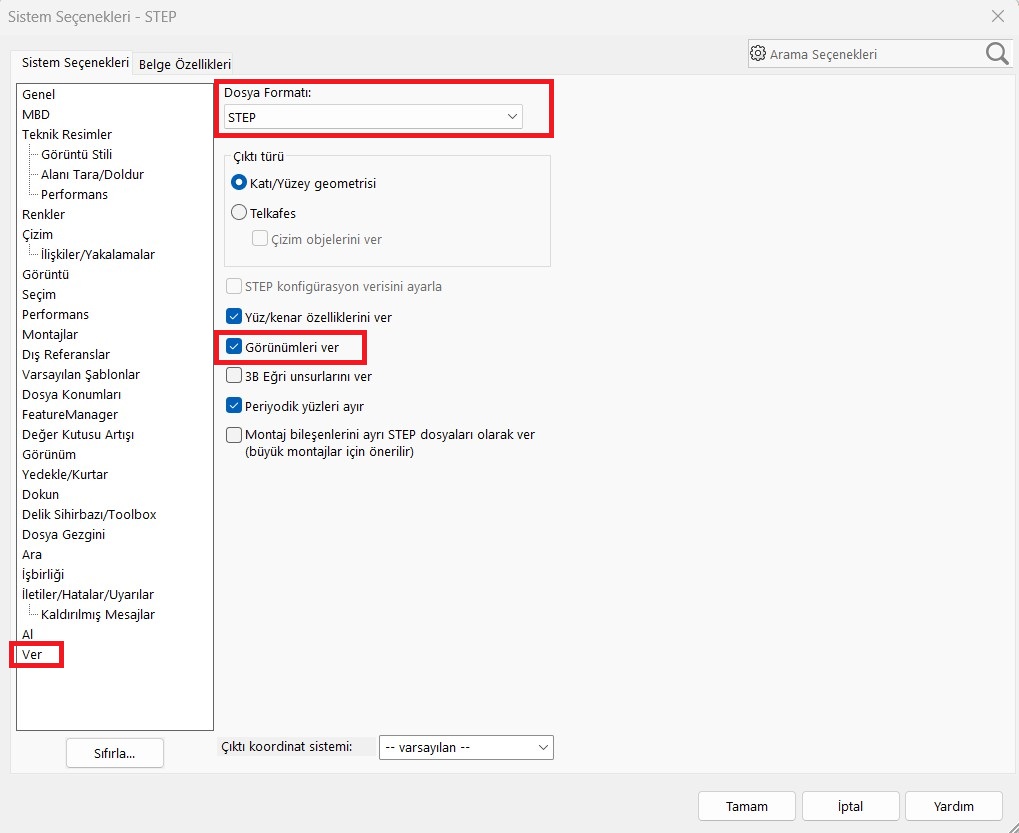
Task: Select Delik Sihirbazı/Toolbox category
Action: point(89,515)
